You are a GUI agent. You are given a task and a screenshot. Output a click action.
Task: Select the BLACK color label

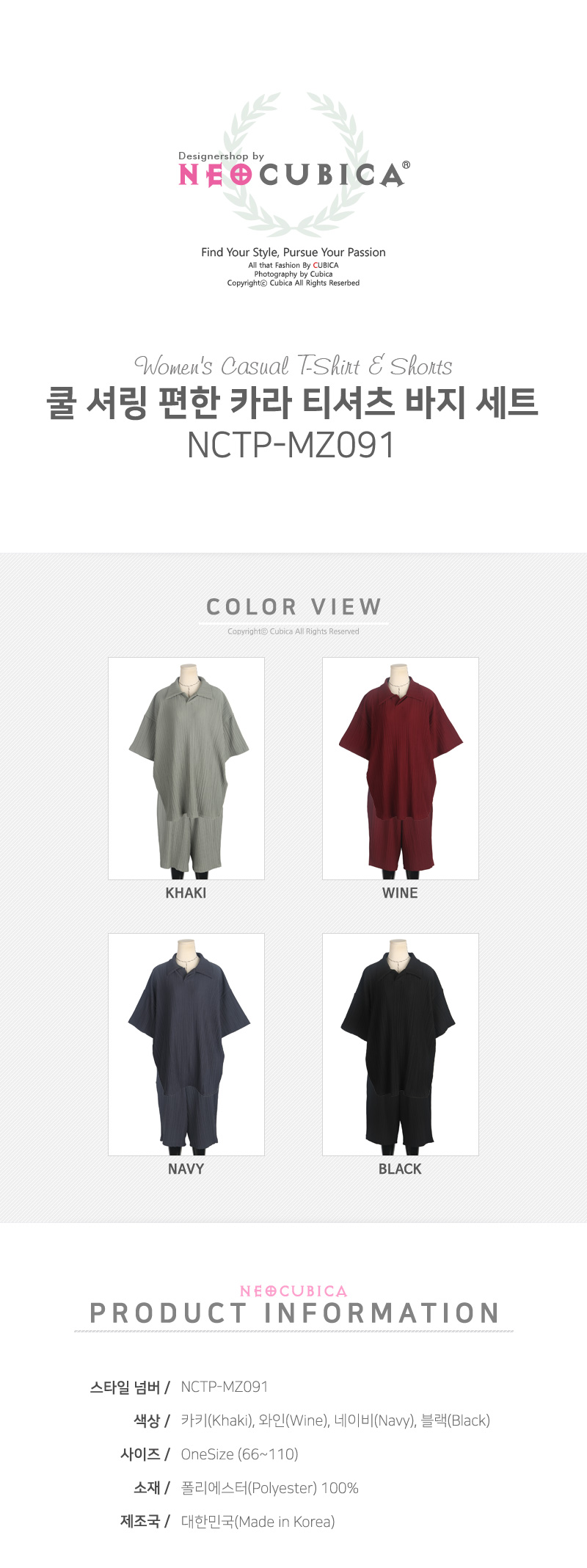point(400,1169)
